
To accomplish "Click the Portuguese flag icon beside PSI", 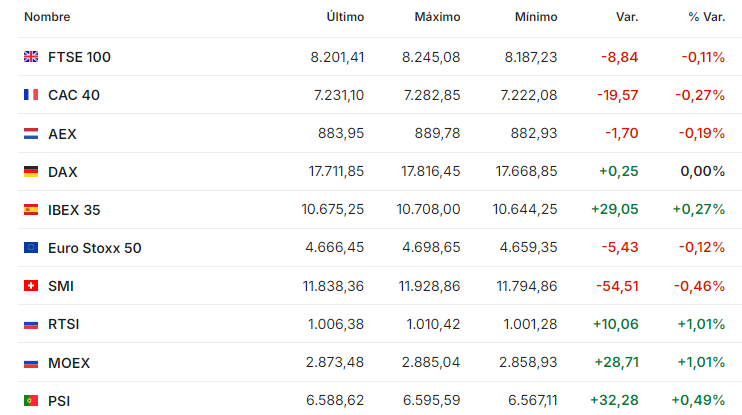I will pyautogui.click(x=31, y=401).
